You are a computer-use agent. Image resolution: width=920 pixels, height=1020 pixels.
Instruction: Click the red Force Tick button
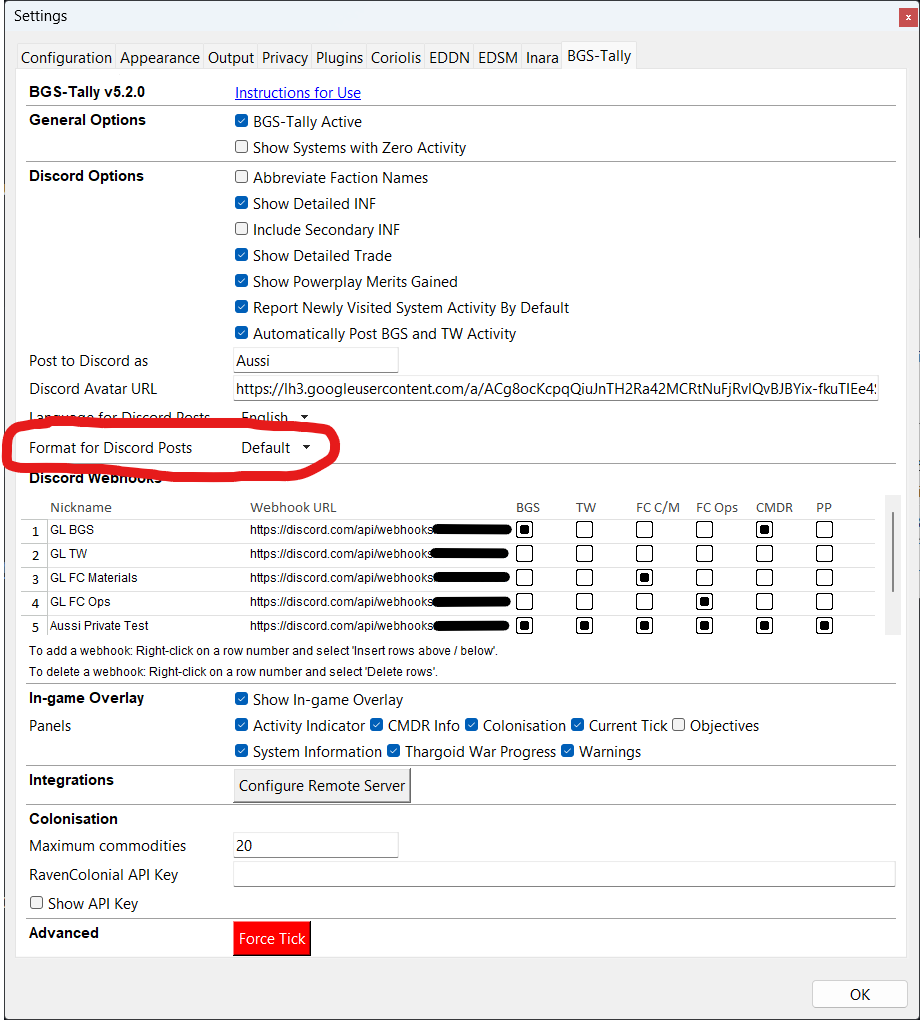point(272,939)
